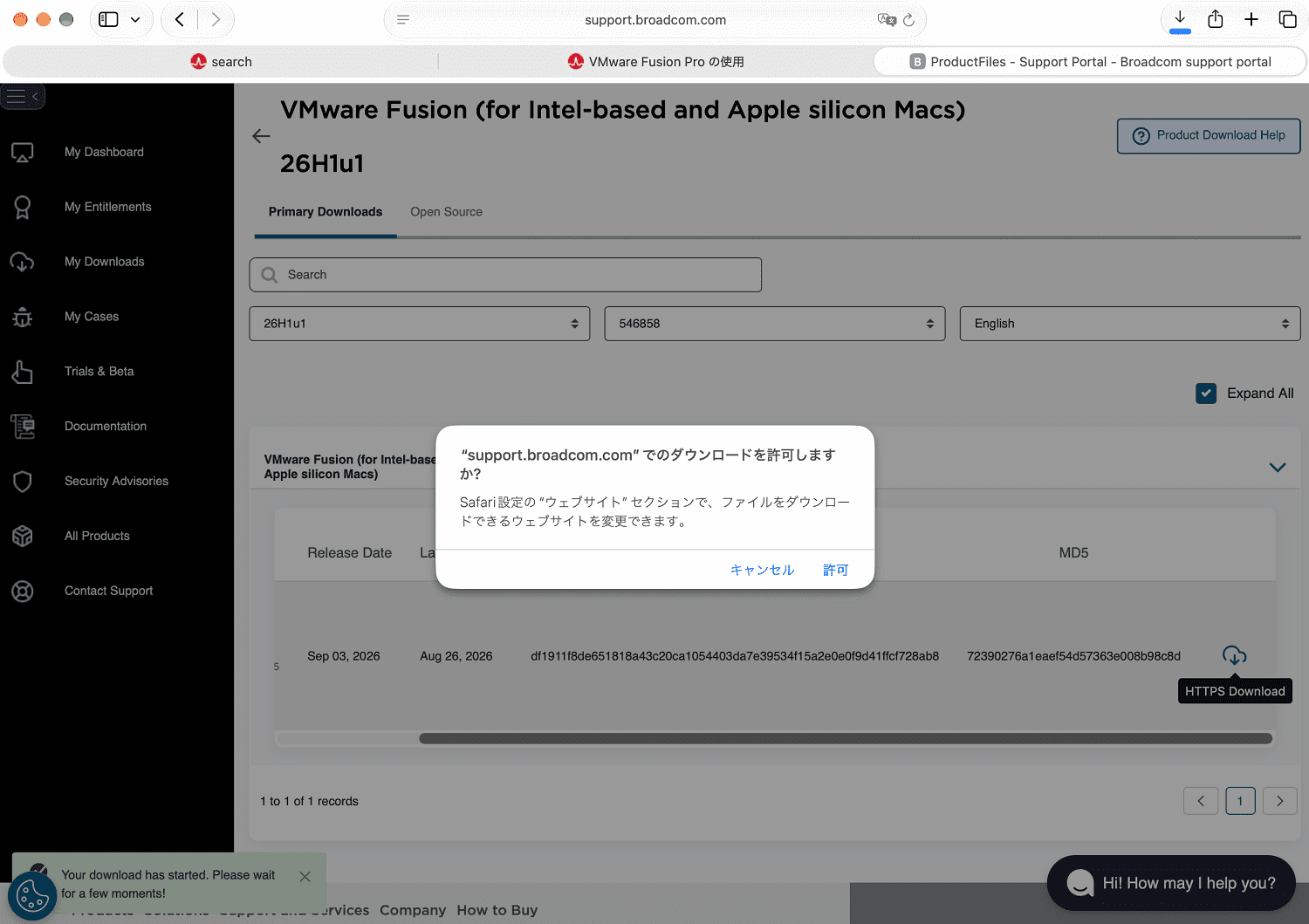Click the translate icon in the address bar
The image size is (1309, 924).
pyautogui.click(x=887, y=20)
